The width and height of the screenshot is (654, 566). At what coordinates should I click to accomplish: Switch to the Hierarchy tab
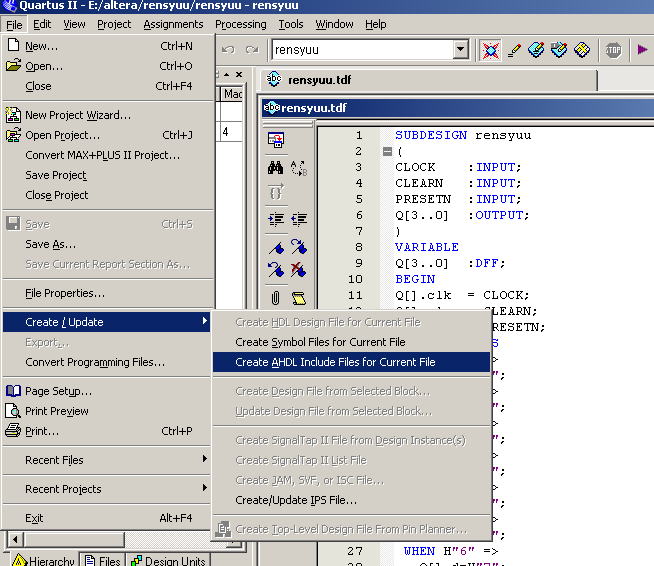click(44, 560)
